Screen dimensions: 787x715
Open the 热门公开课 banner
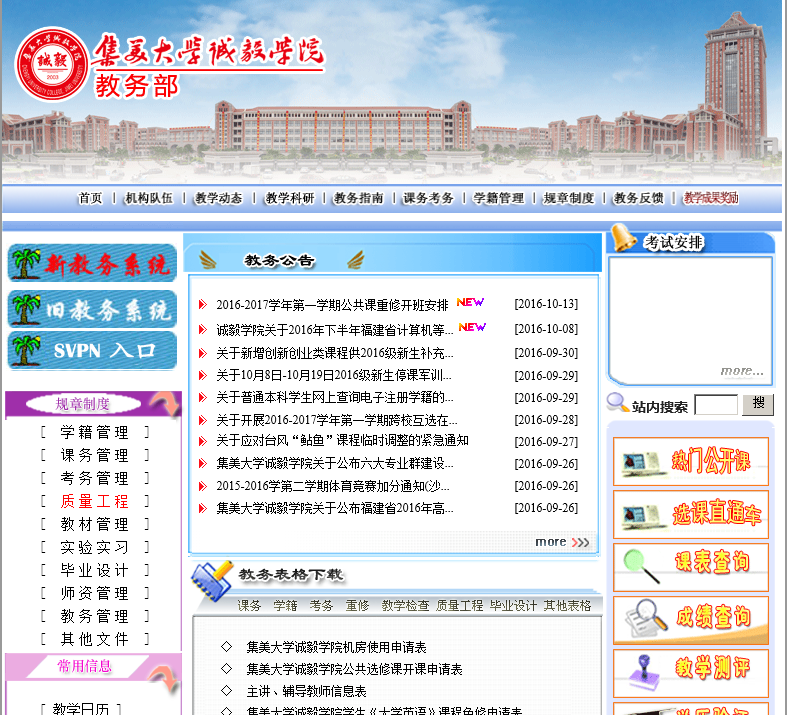691,462
